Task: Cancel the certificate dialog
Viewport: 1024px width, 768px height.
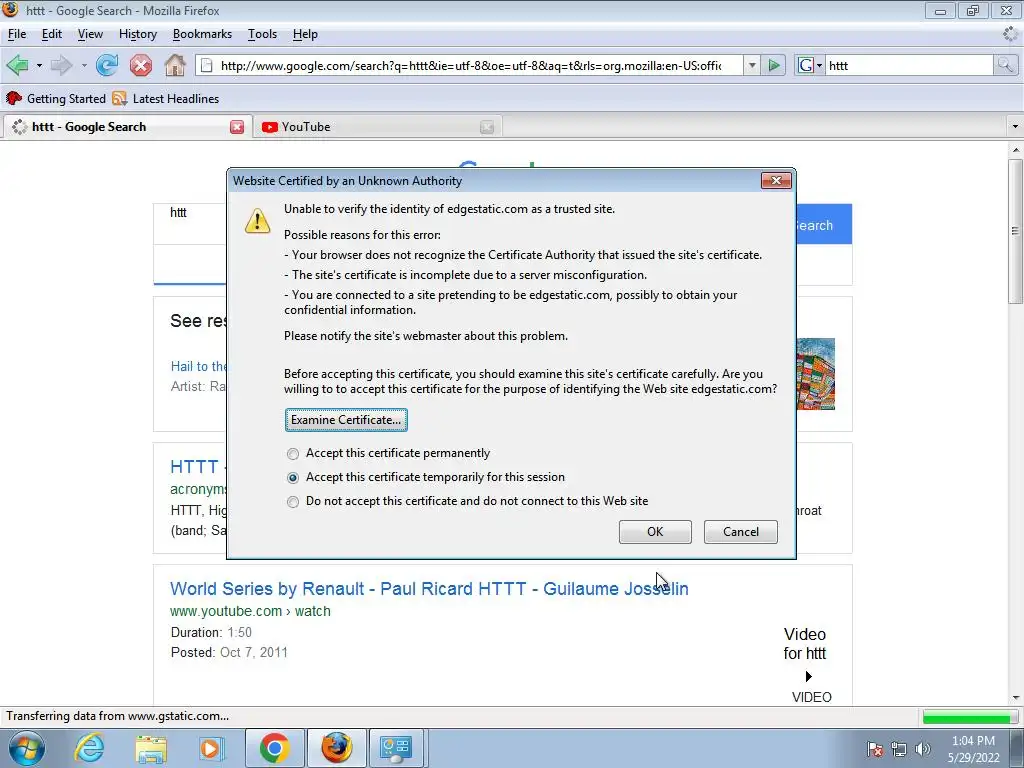Action: tap(741, 532)
